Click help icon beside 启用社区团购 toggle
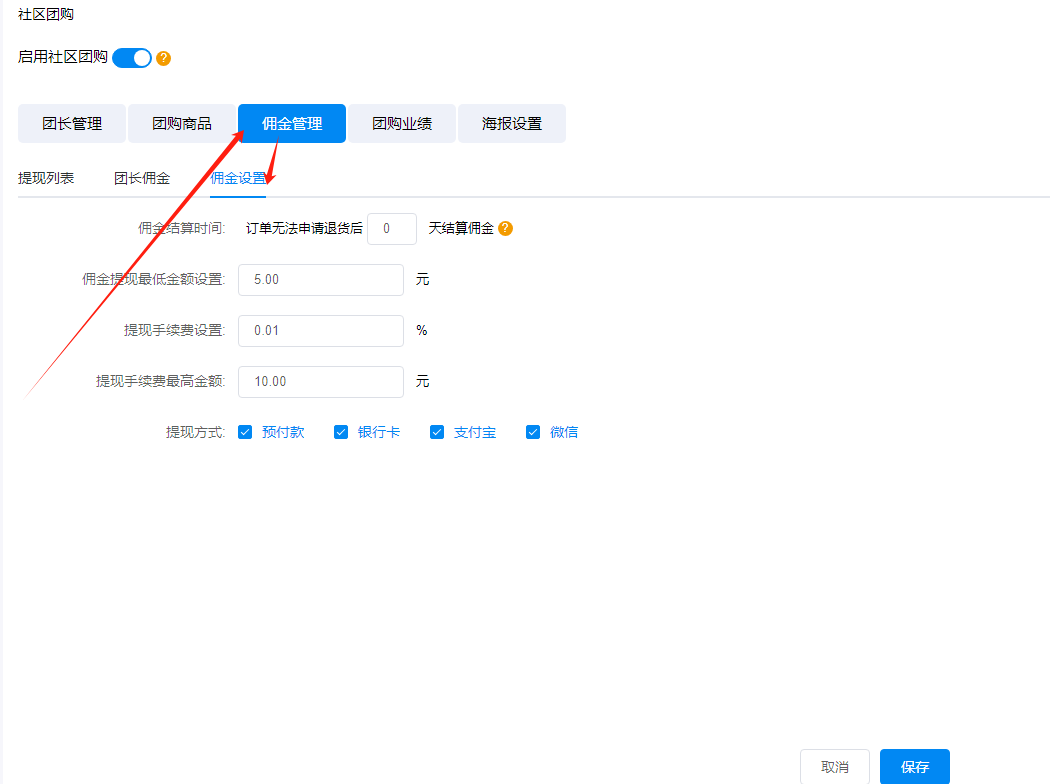This screenshot has width=1050, height=784. [164, 58]
